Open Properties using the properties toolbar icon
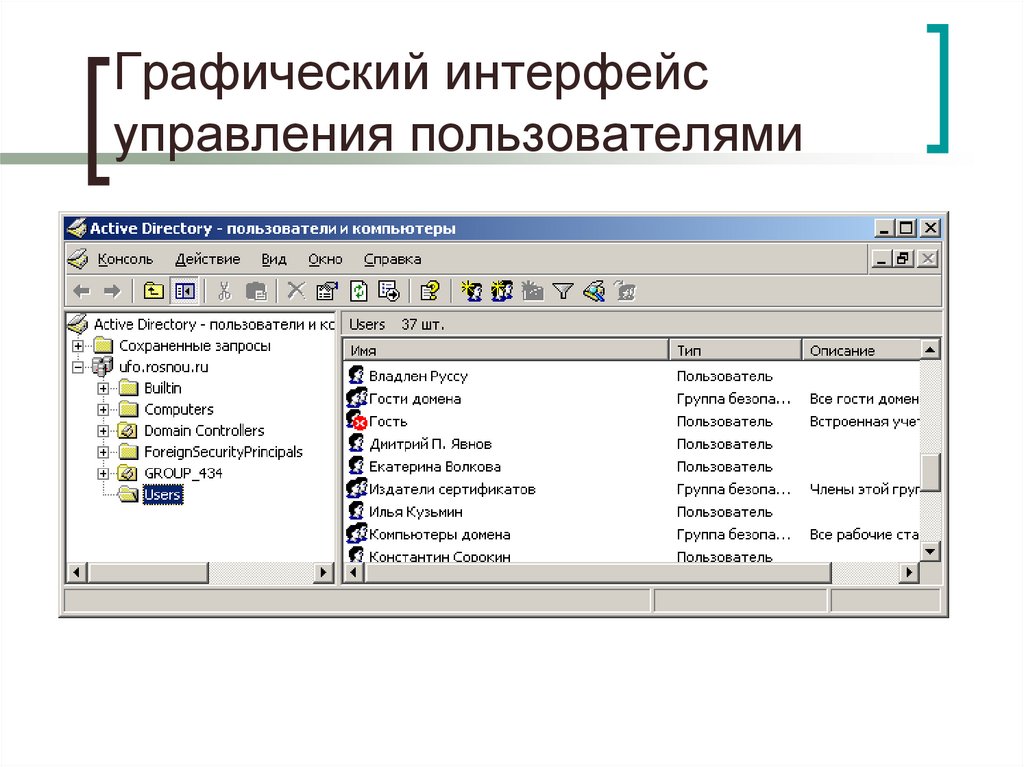Screen dimensions: 1024x767 [325, 291]
